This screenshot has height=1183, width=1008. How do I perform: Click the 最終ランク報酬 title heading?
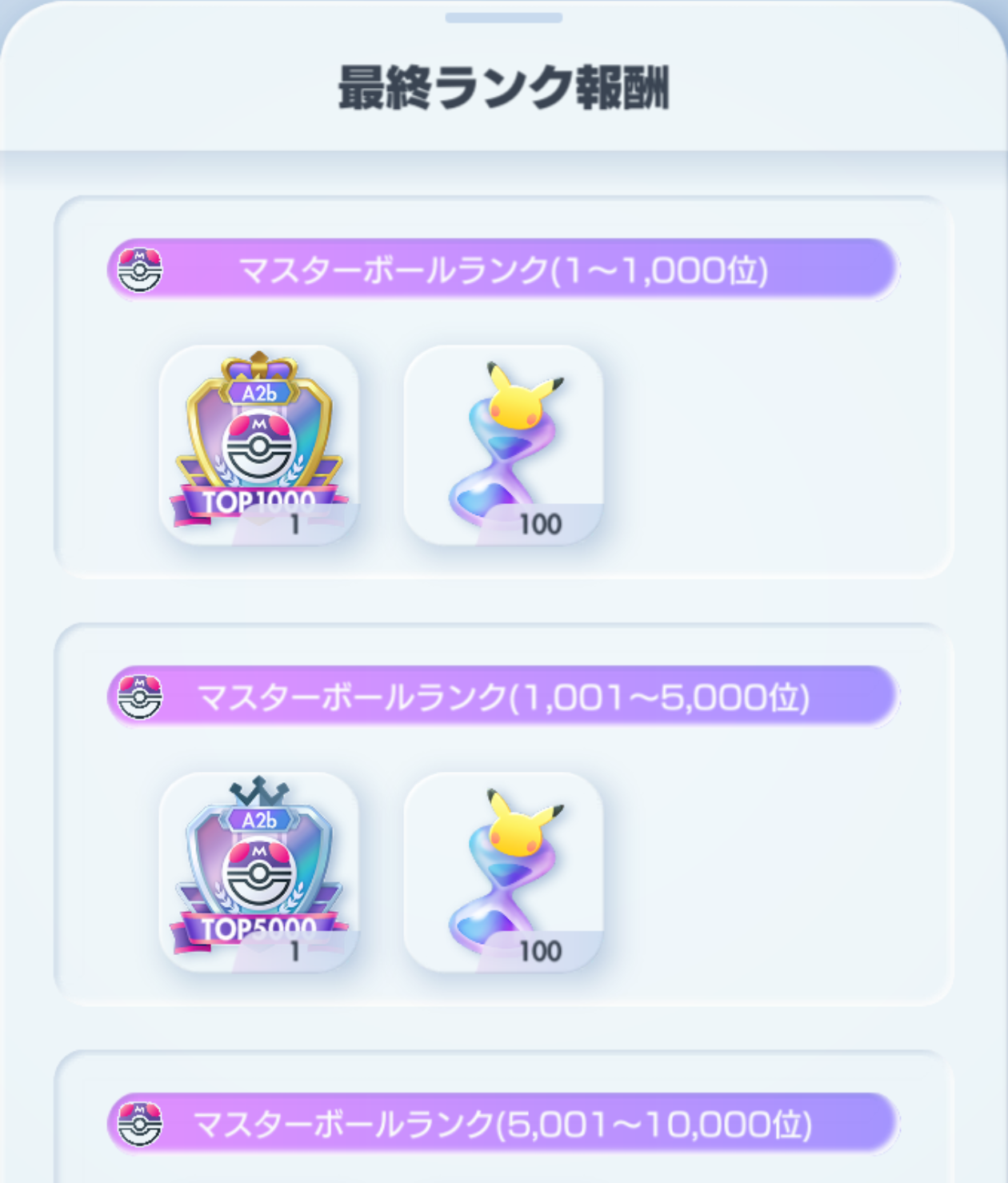coord(503,87)
